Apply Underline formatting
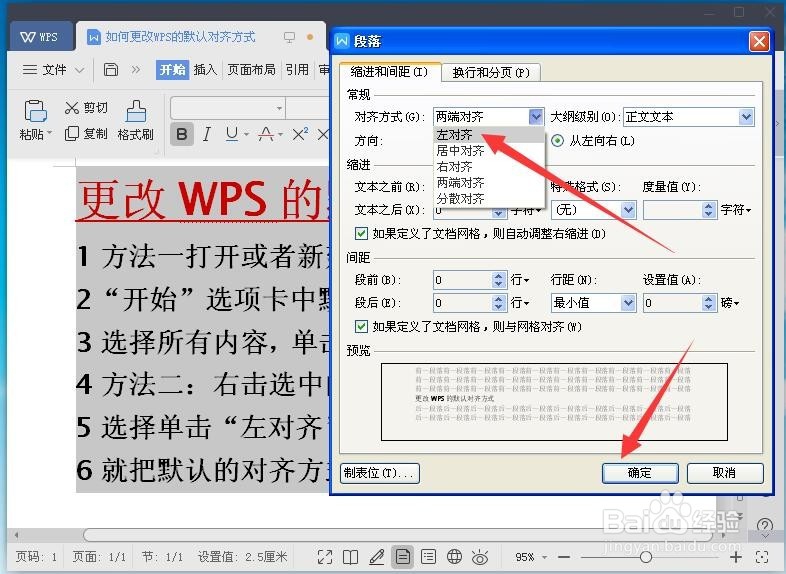The image size is (786, 574). [x=232, y=134]
